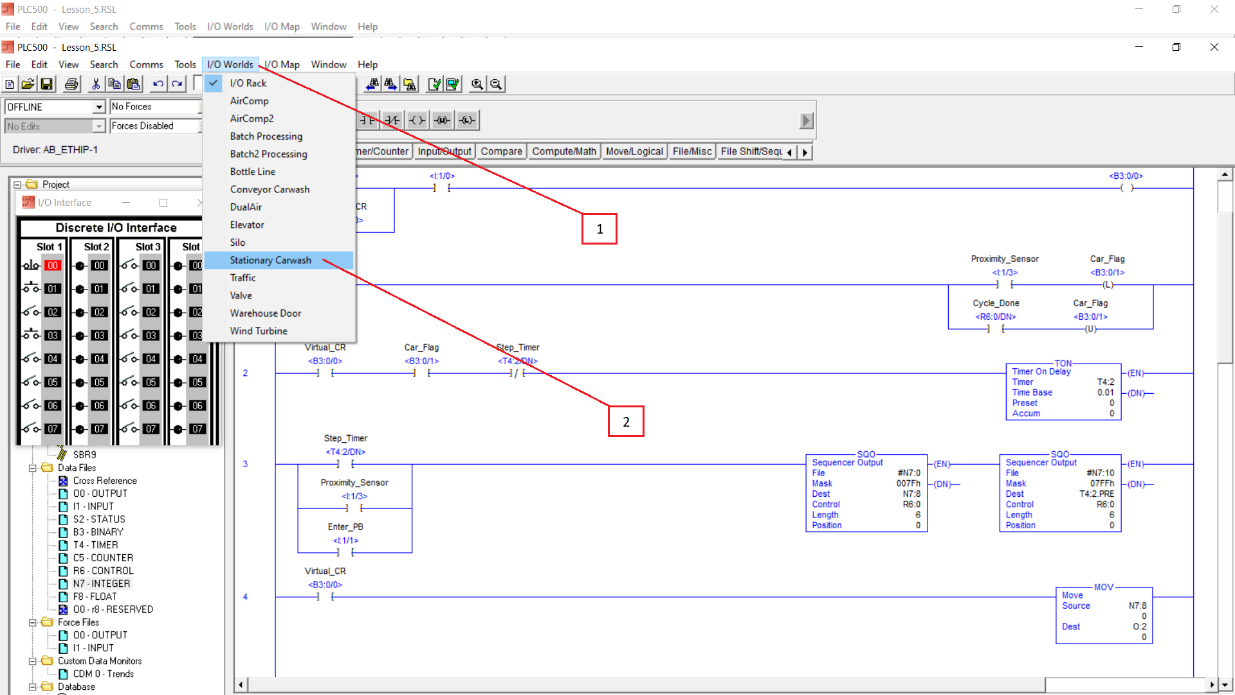
Task: Switch to the Compute/Math instruction tab
Action: point(564,152)
